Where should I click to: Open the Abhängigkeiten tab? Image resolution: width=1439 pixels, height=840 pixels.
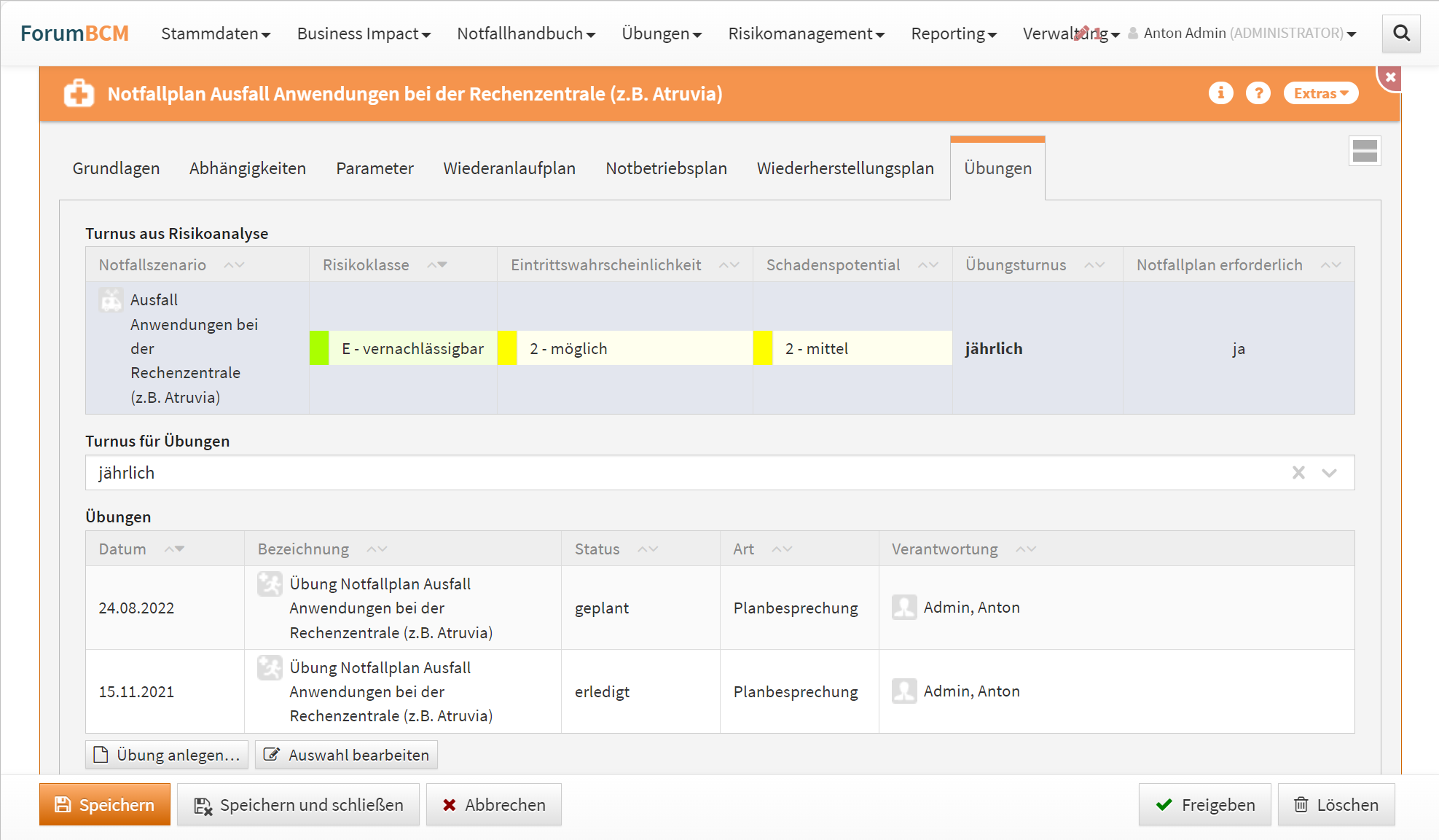coord(248,168)
